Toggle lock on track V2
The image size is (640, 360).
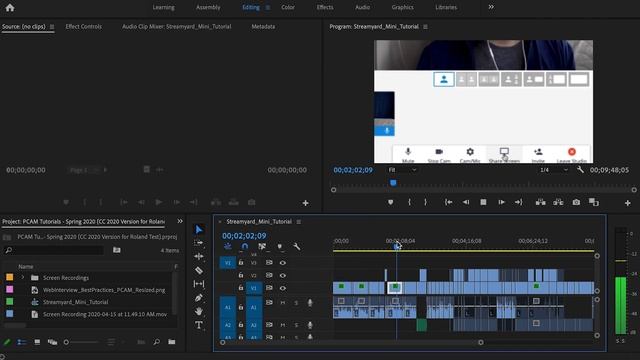241,276
